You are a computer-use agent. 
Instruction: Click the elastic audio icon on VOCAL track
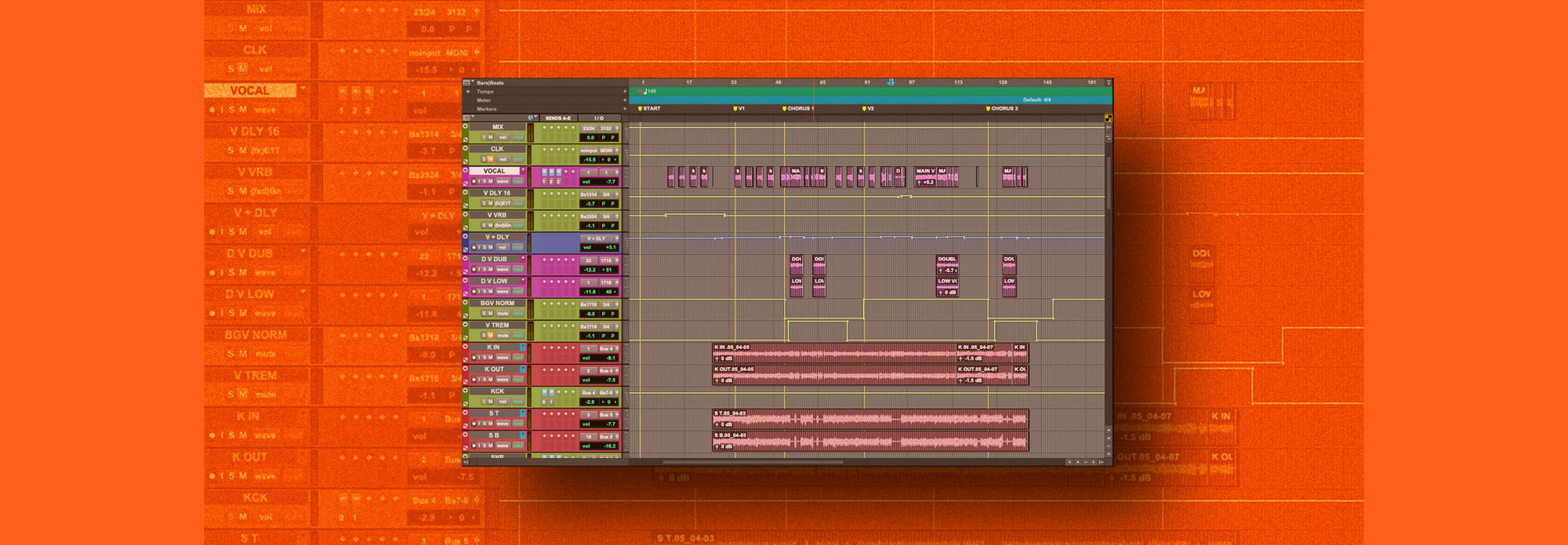466,183
